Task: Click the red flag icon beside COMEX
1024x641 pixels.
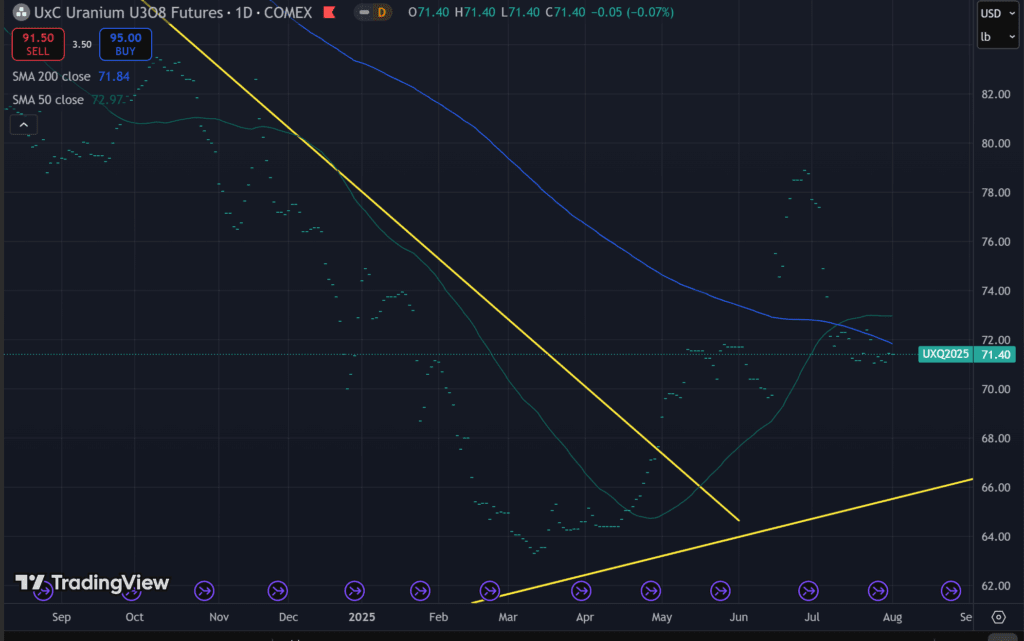Action: pyautogui.click(x=329, y=13)
